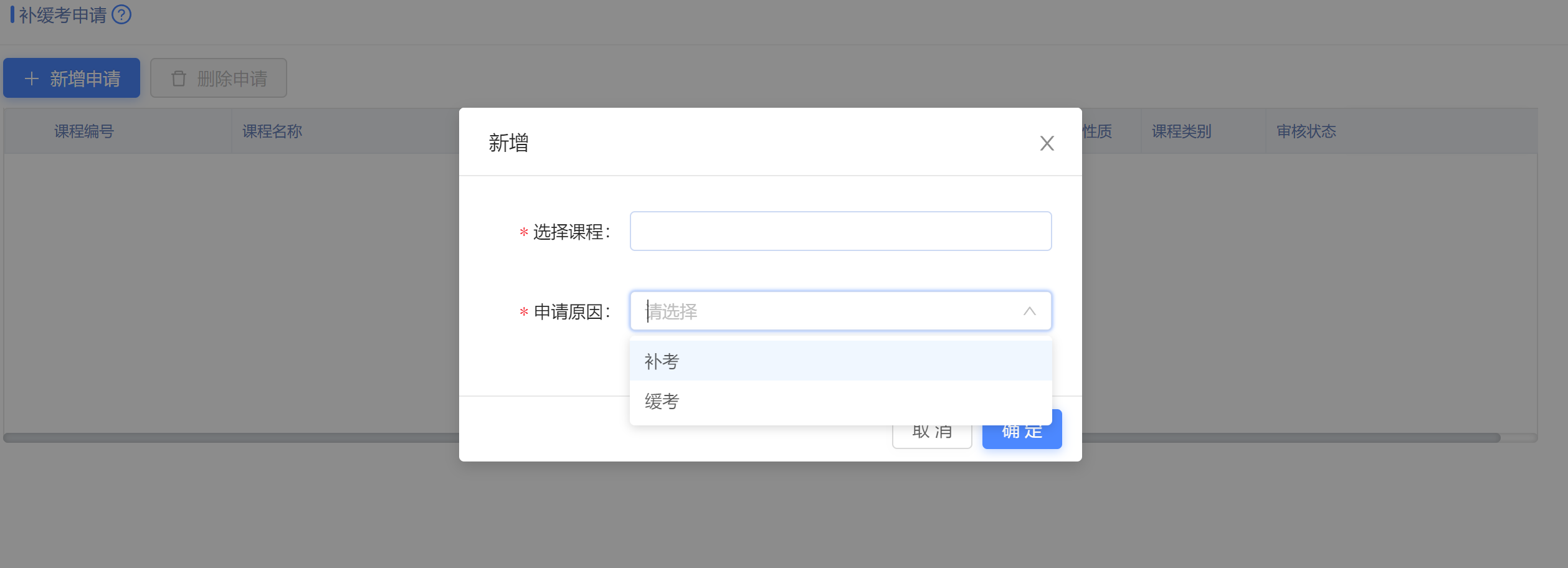Click the help question mark icon beside 补缓考申请

pyautogui.click(x=121, y=14)
